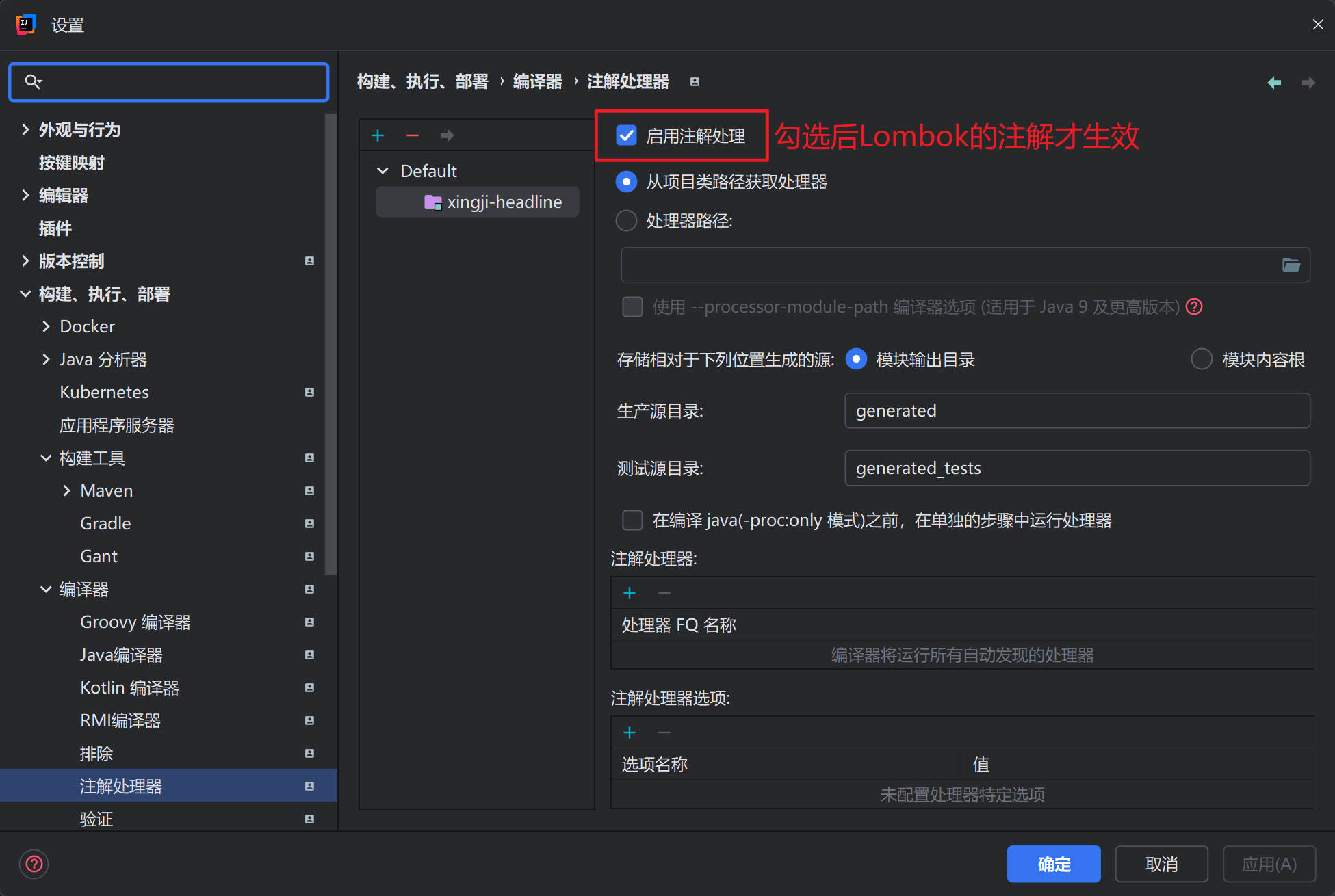Click the red remove profile minus icon
The width and height of the screenshot is (1335, 896).
(412, 135)
